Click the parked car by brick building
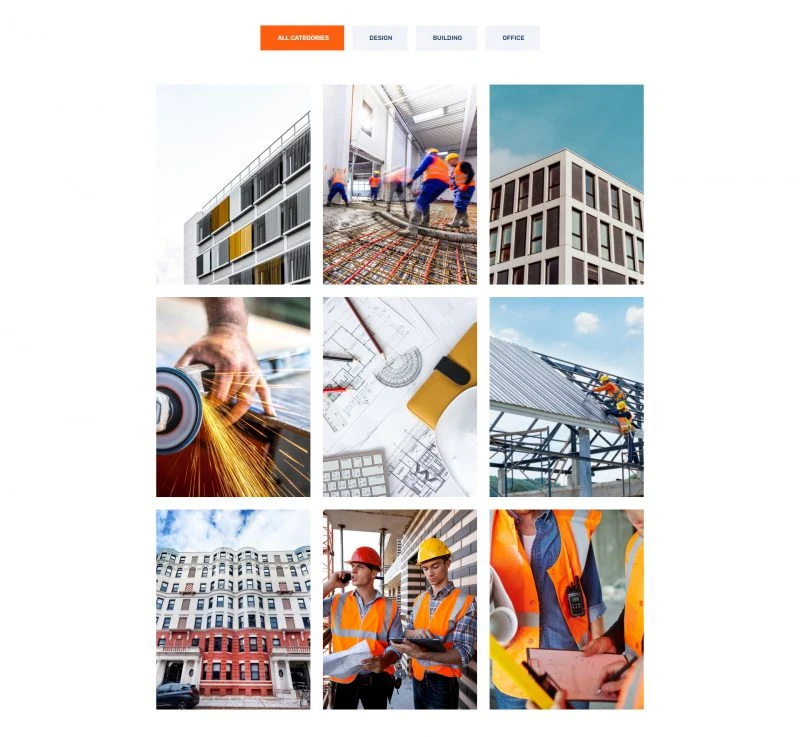 click(x=178, y=696)
